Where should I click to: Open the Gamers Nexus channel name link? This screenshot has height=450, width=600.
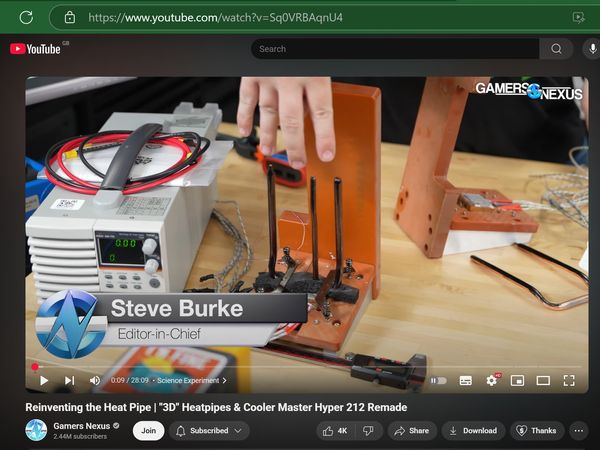click(82, 426)
